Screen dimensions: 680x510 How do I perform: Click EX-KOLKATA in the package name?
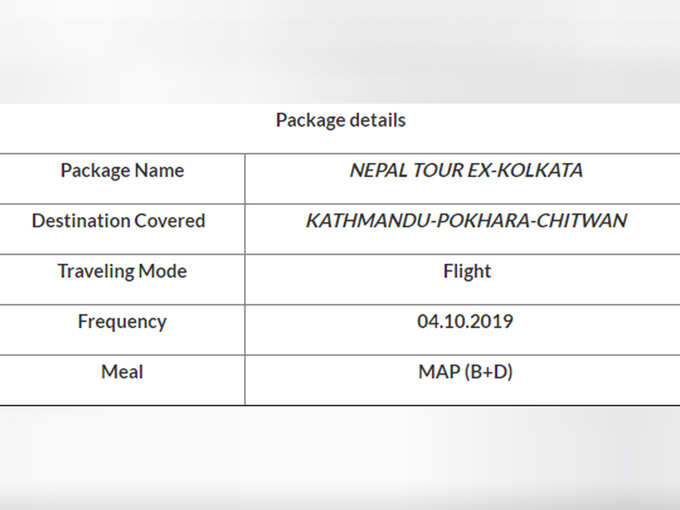526,170
